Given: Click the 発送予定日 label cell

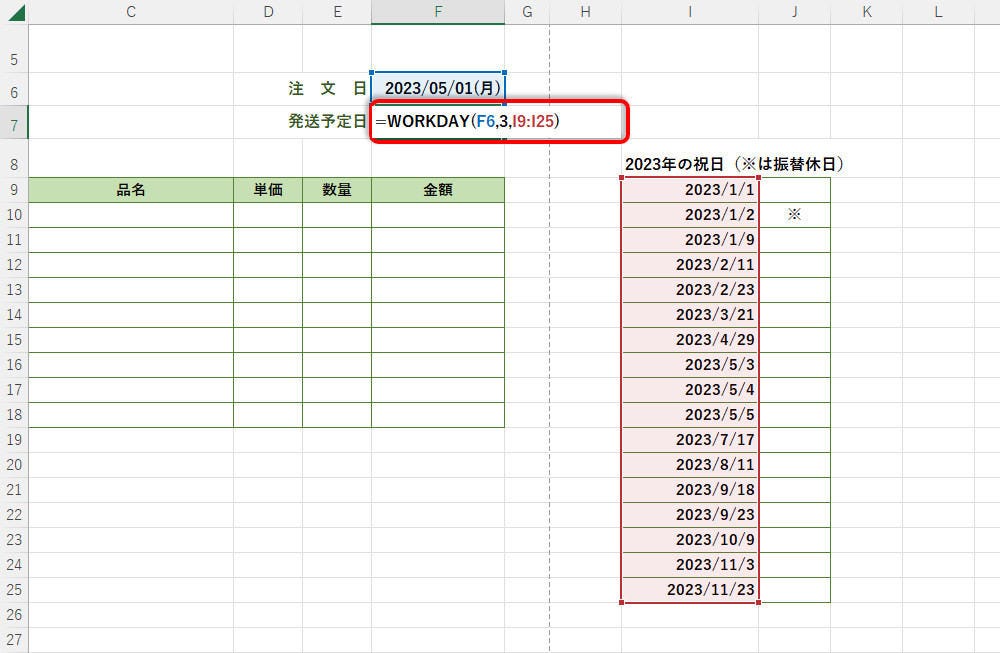Looking at the screenshot, I should pyautogui.click(x=327, y=122).
